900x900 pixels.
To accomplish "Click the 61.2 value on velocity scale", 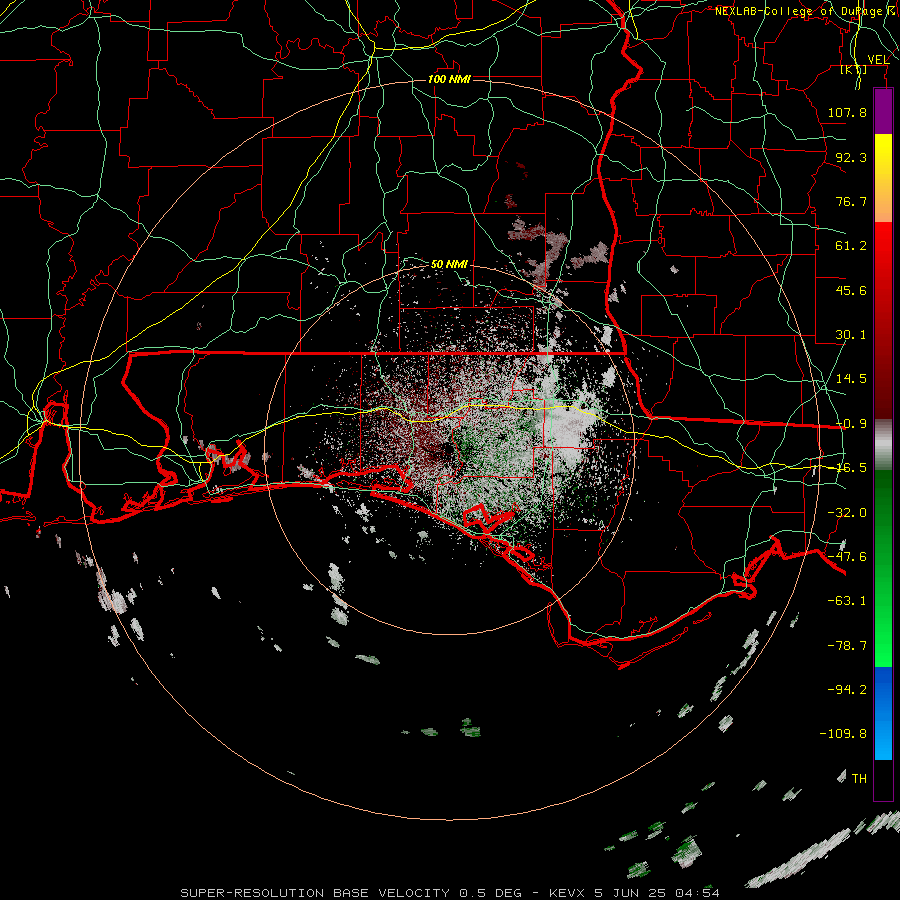I will (851, 246).
